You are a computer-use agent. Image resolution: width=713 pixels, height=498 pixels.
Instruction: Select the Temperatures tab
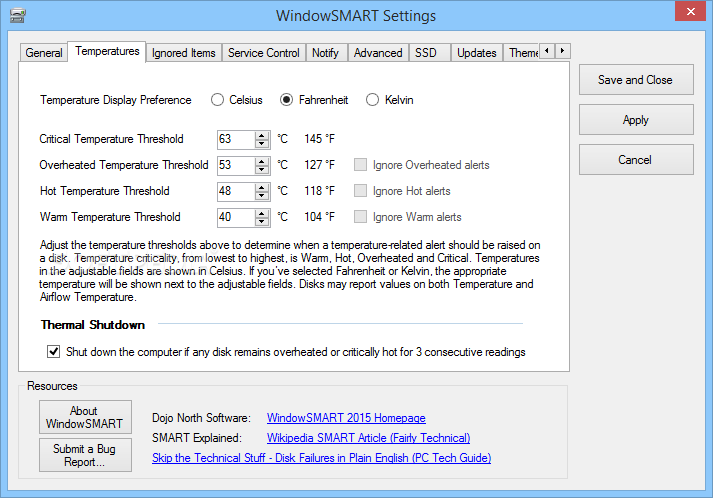pyautogui.click(x=107, y=51)
